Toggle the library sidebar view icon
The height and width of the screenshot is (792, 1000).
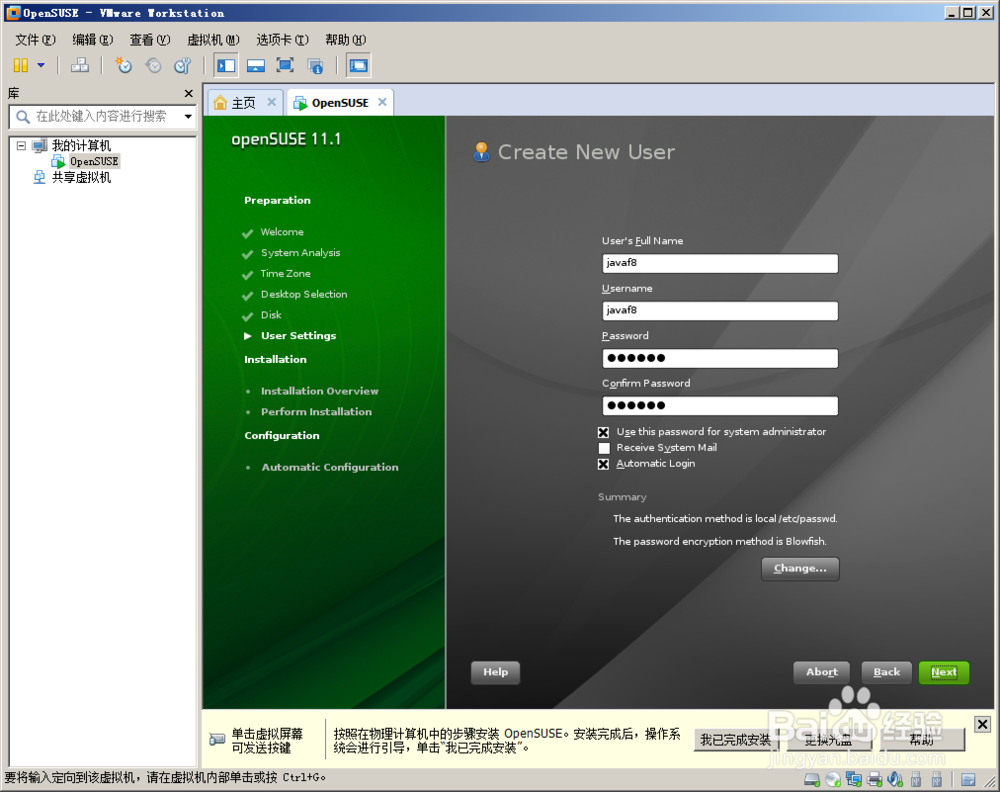226,65
